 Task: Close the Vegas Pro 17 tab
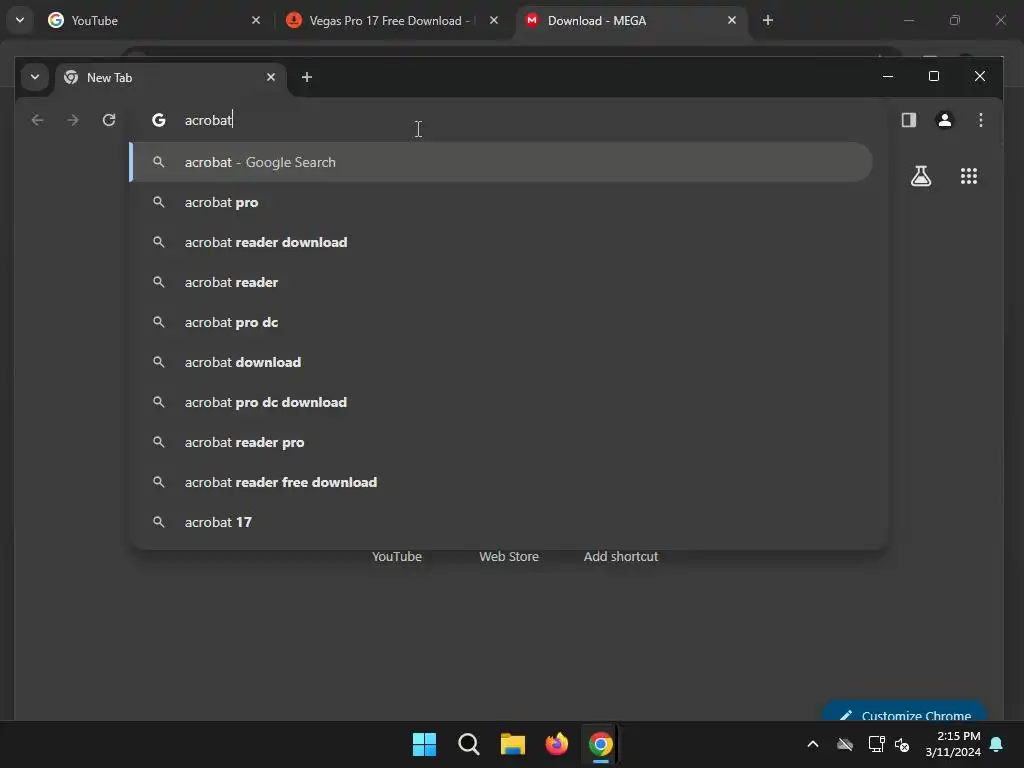click(x=494, y=20)
